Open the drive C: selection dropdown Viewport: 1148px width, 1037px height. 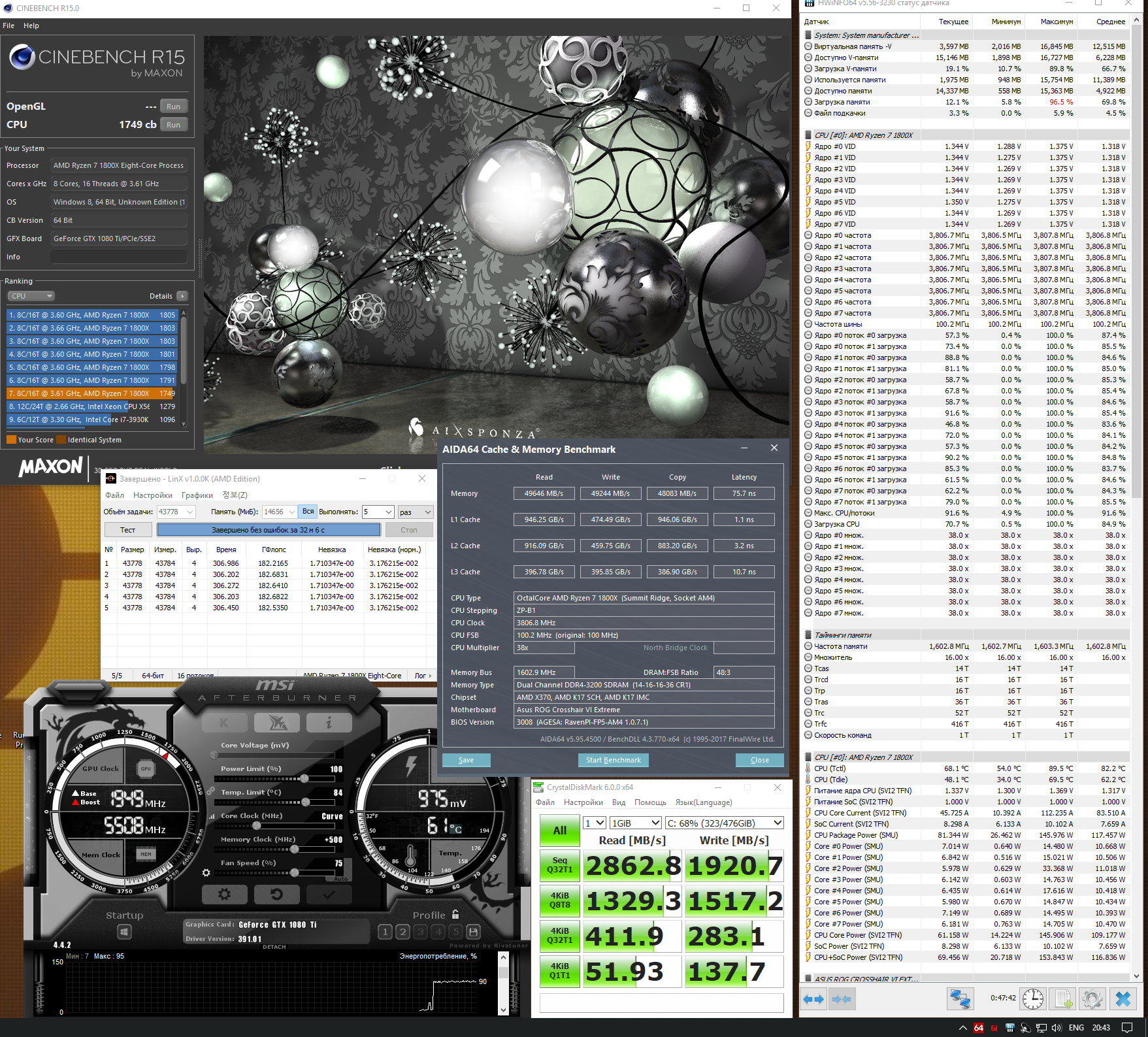click(724, 823)
